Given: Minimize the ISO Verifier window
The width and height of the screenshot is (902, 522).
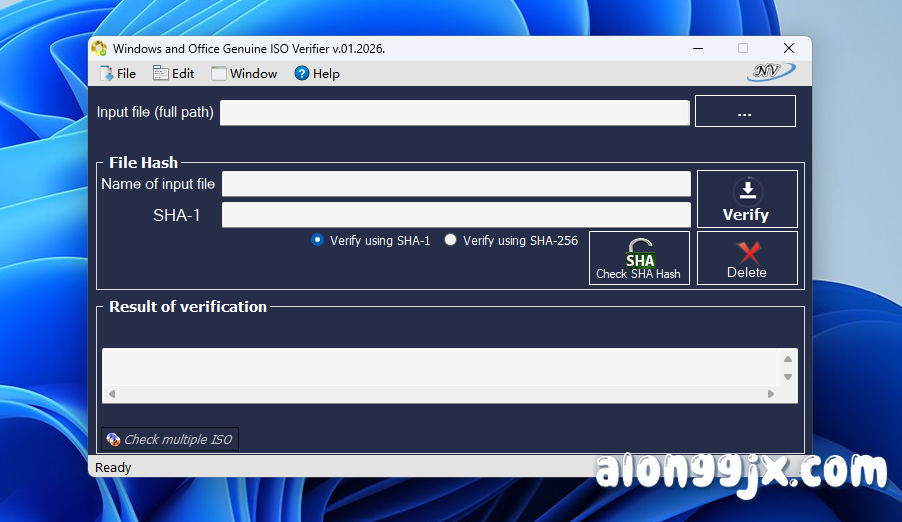Looking at the screenshot, I should click(698, 48).
